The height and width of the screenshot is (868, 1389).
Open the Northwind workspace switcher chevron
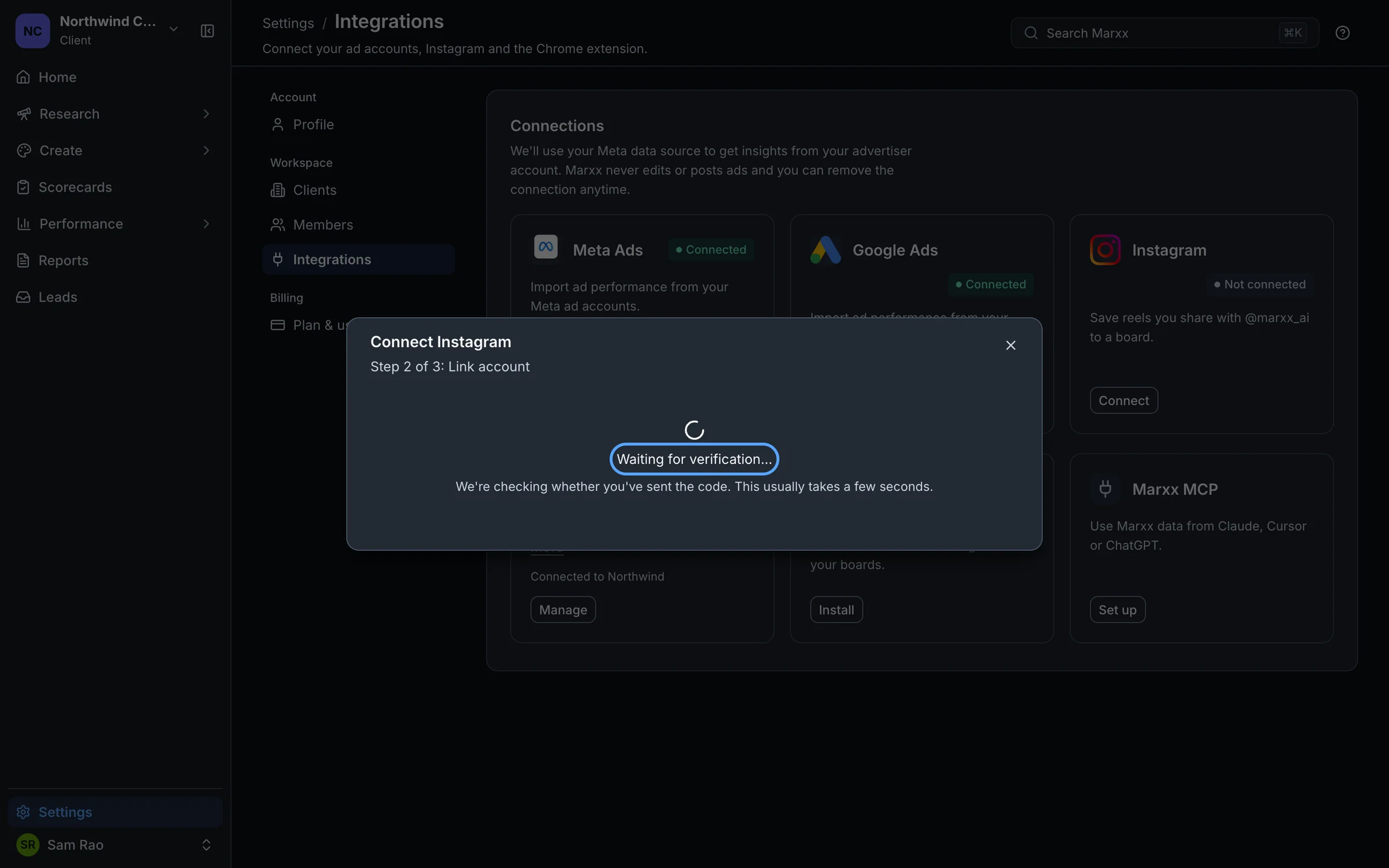(x=173, y=30)
